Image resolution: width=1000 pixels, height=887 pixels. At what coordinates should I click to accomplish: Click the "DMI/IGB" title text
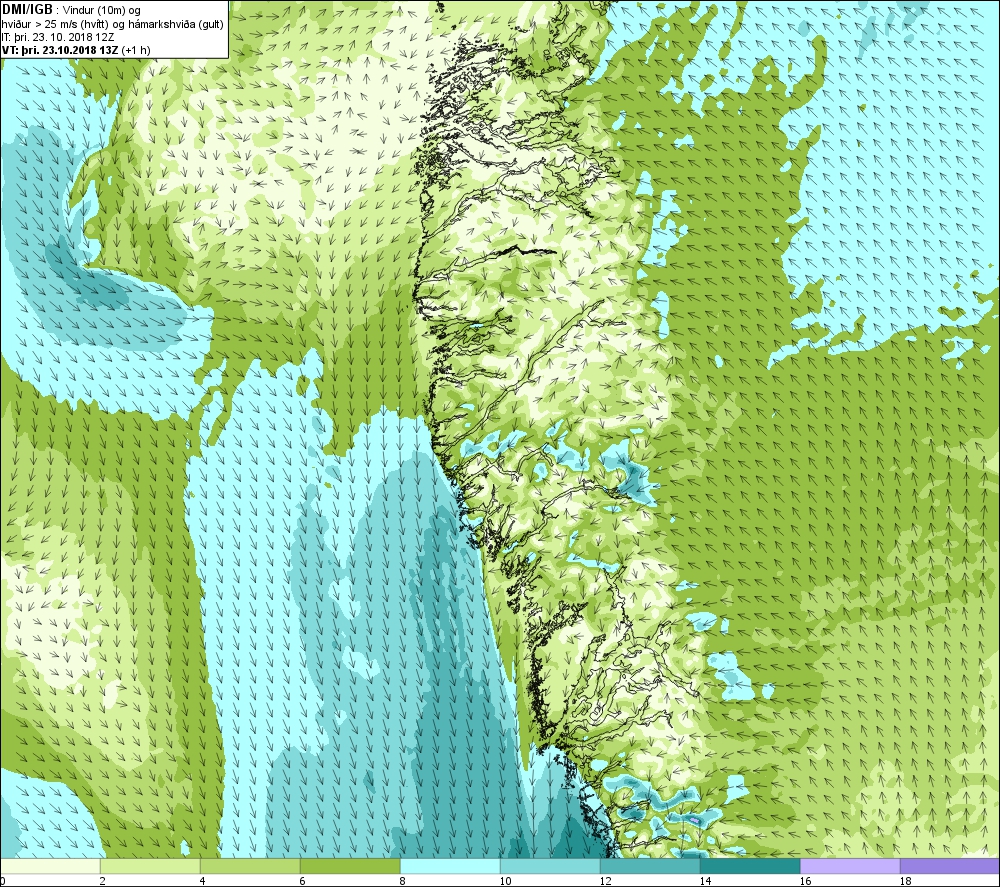point(27,10)
